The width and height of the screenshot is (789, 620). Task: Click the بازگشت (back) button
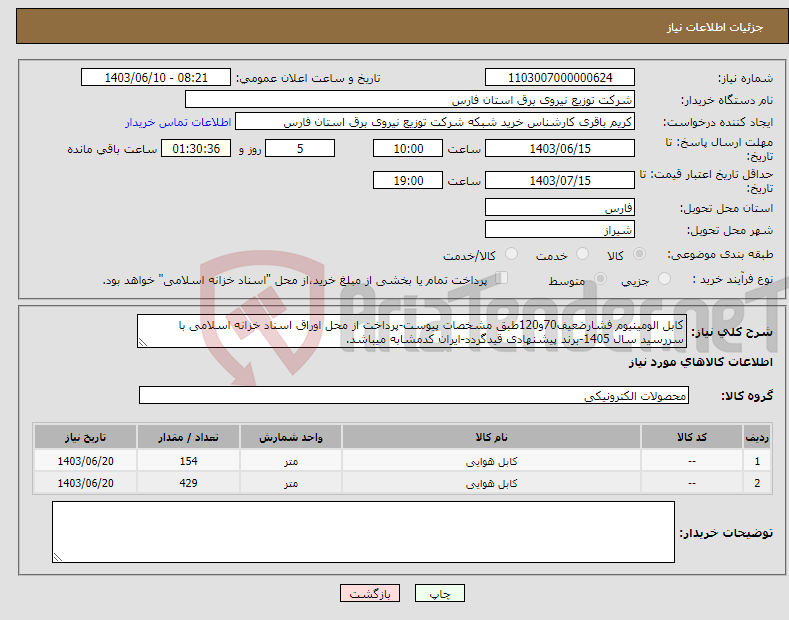coord(370,593)
